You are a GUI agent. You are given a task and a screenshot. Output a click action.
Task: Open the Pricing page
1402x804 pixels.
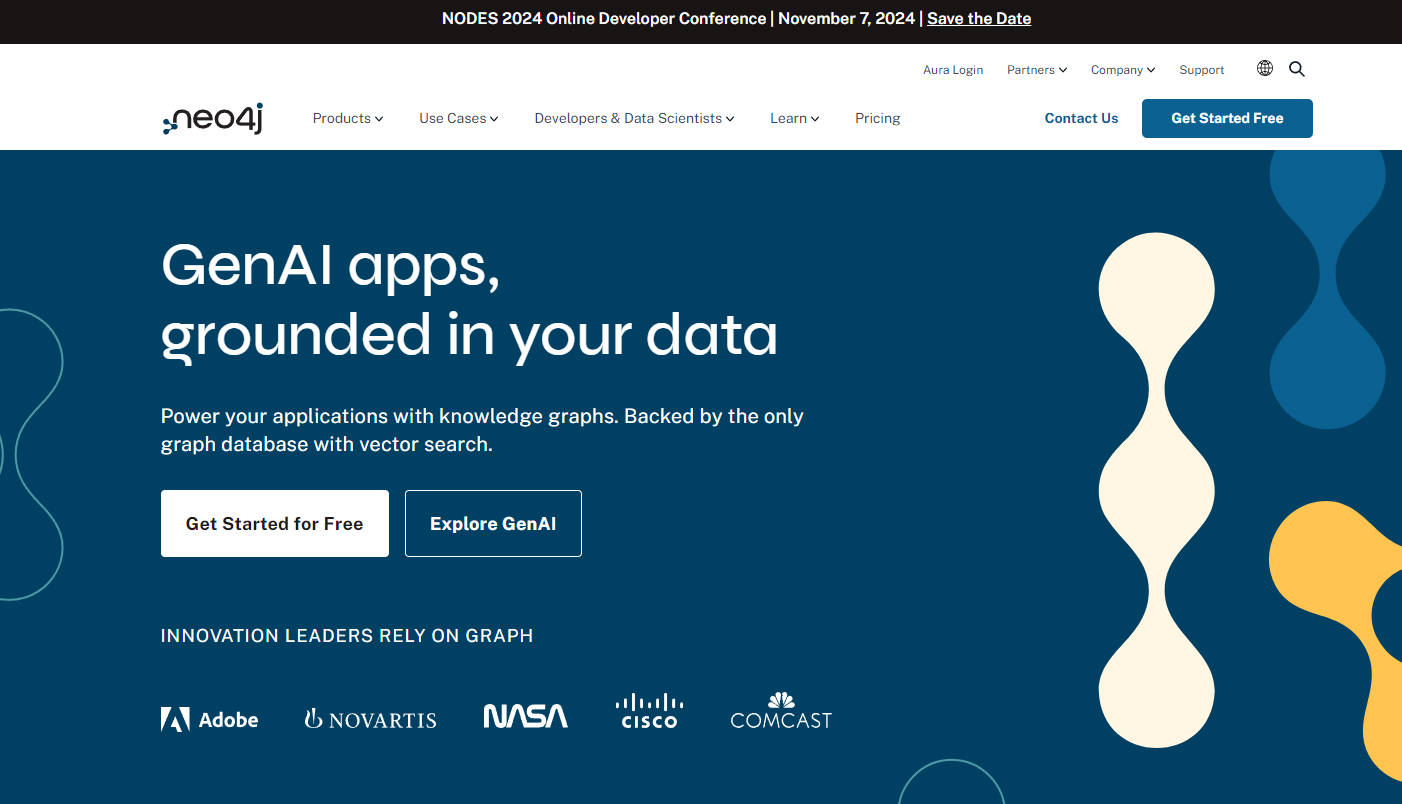click(878, 118)
